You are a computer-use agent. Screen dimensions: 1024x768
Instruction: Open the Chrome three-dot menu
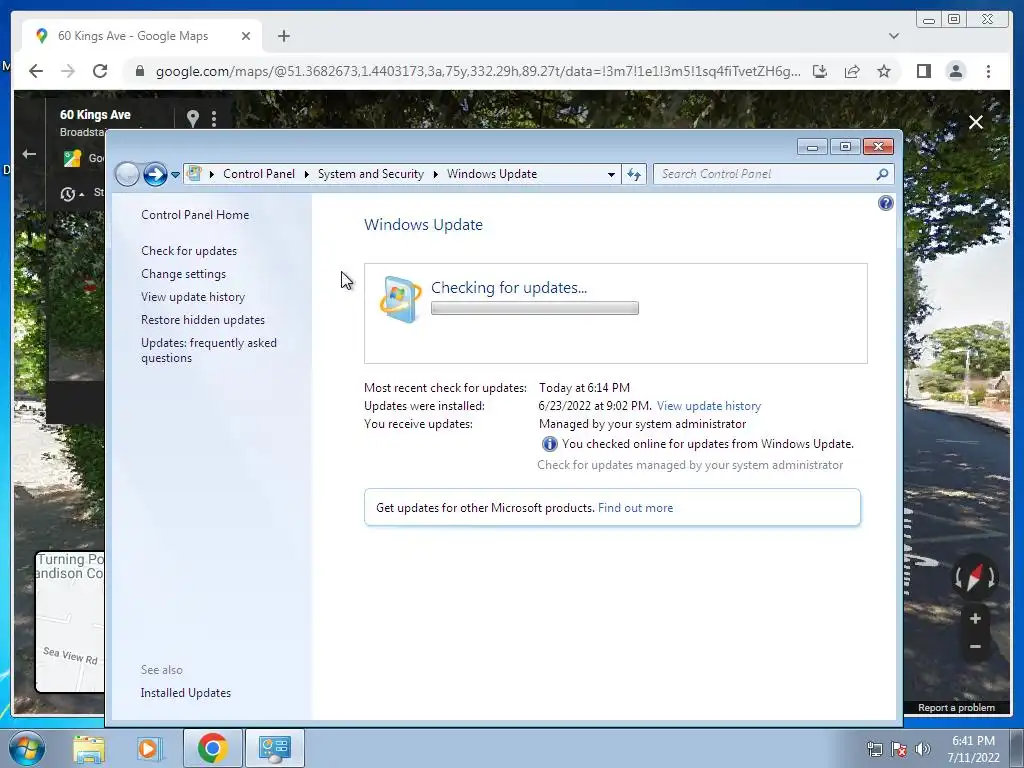tap(988, 71)
